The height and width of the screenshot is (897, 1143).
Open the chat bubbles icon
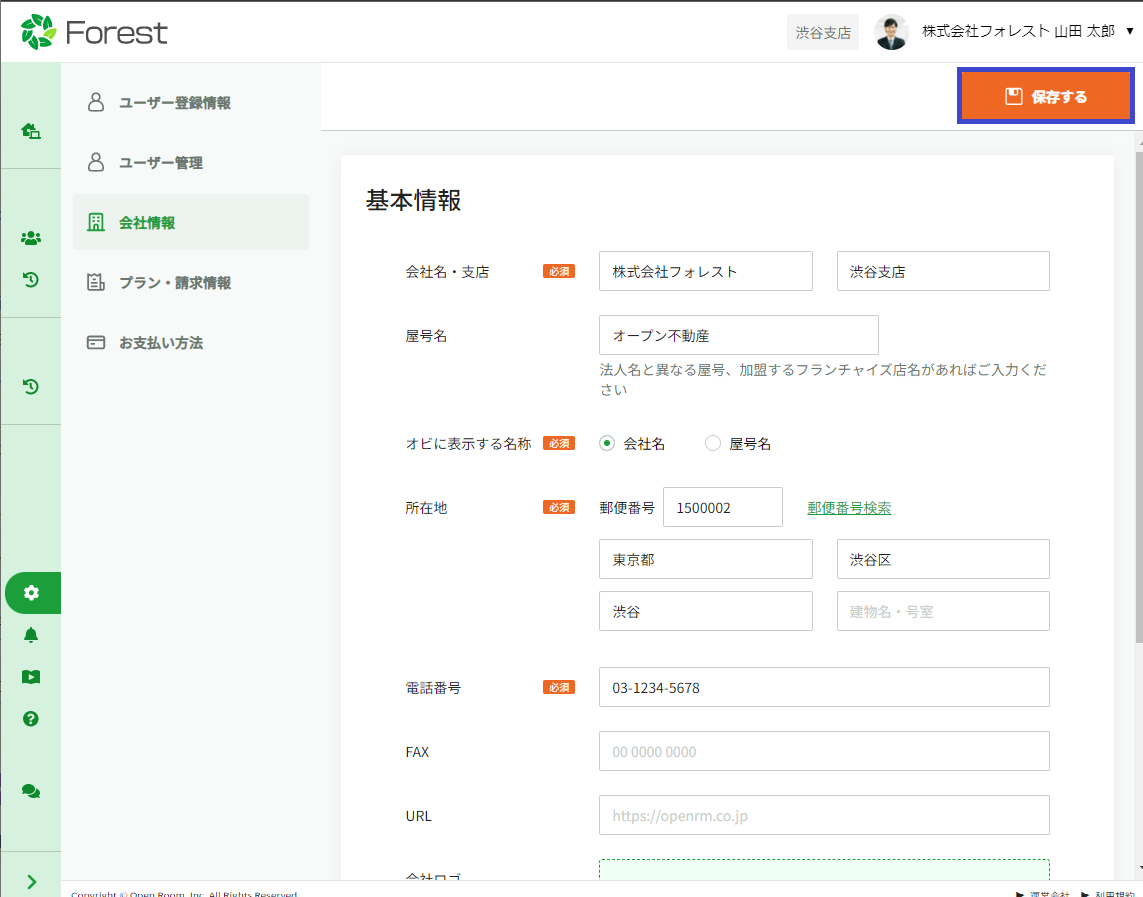tap(31, 791)
